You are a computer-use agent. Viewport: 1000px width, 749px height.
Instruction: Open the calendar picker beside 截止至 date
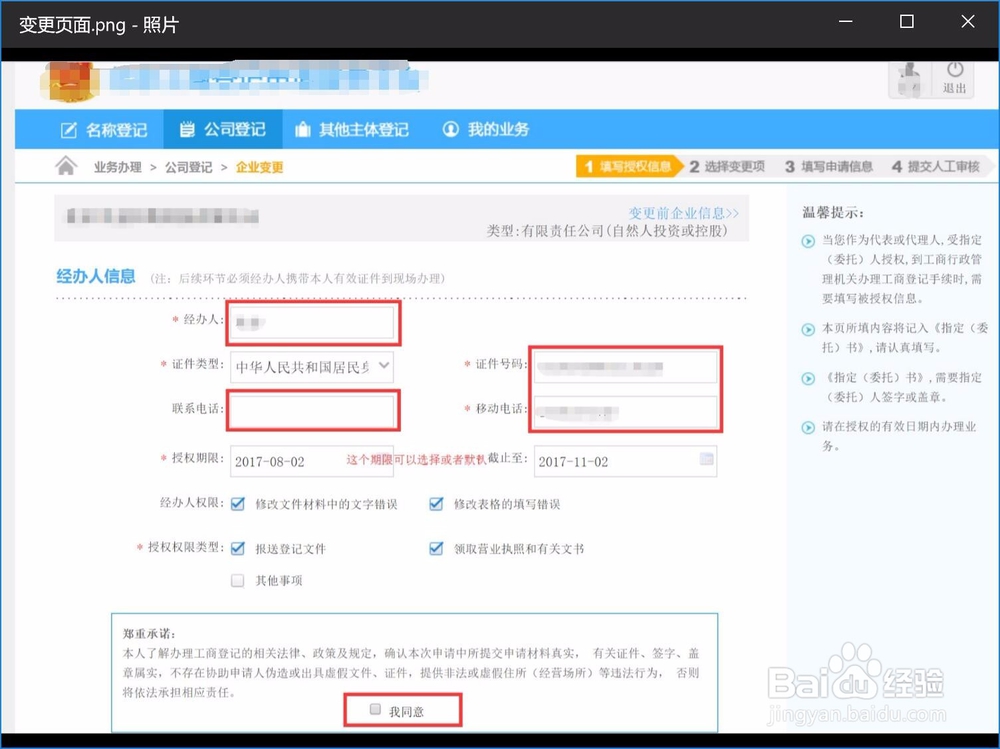point(707,461)
